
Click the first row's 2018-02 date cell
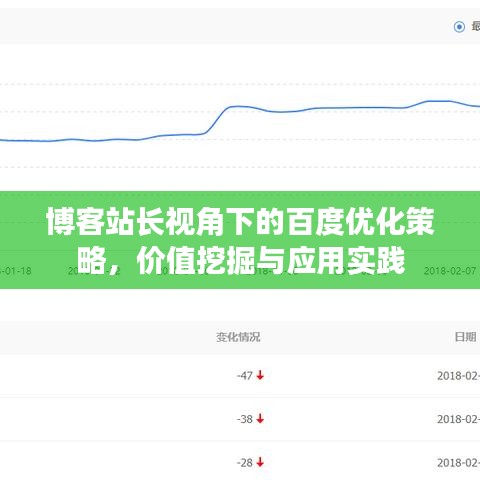[459, 376]
